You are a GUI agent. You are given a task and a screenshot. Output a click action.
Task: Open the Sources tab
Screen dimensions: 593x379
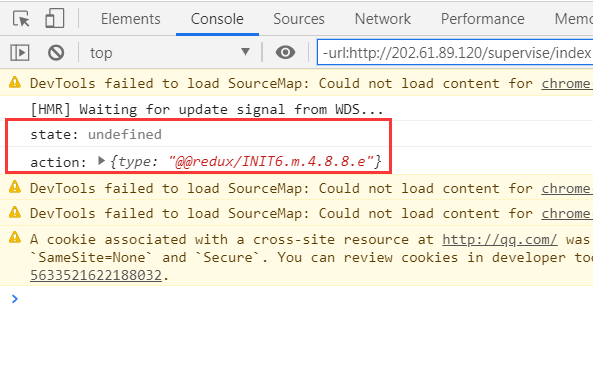pyautogui.click(x=299, y=19)
